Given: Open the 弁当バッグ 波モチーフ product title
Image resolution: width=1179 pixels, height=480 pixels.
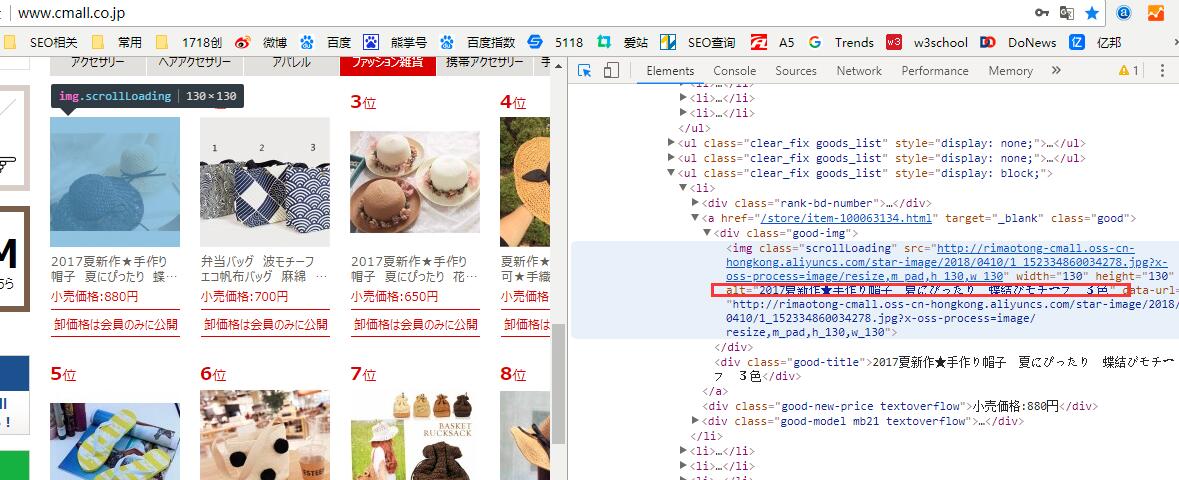Looking at the screenshot, I should 264,269.
